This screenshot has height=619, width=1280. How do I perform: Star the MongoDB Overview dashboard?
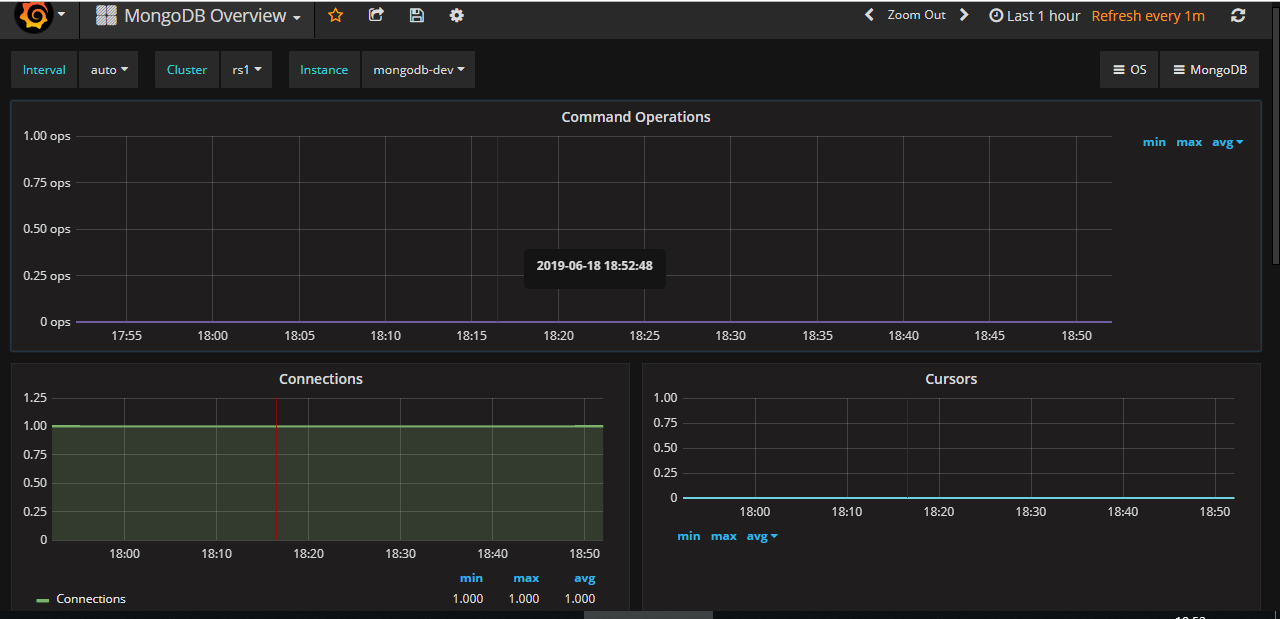coord(336,15)
